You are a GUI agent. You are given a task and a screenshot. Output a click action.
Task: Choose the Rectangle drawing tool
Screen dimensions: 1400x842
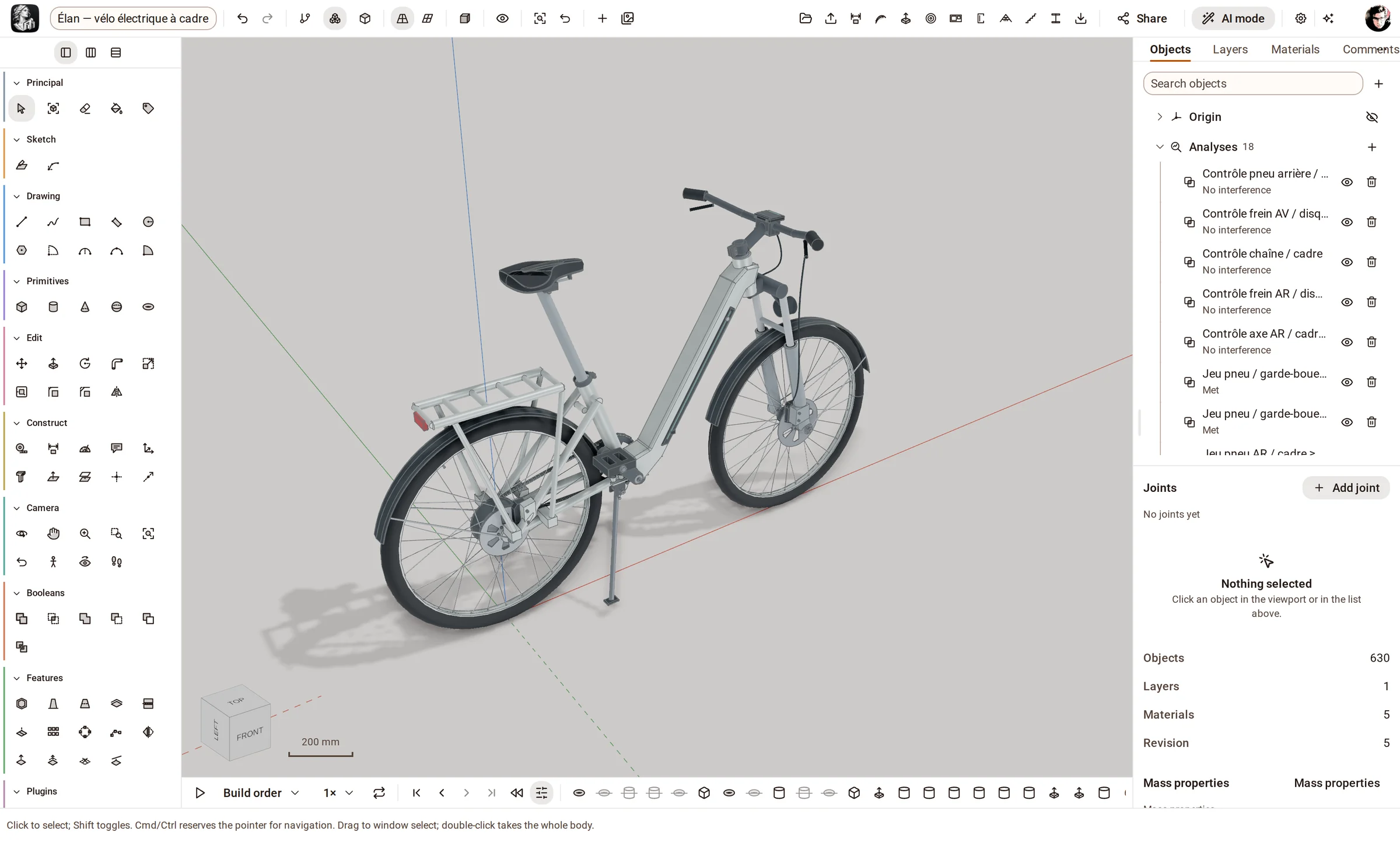pyautogui.click(x=85, y=222)
